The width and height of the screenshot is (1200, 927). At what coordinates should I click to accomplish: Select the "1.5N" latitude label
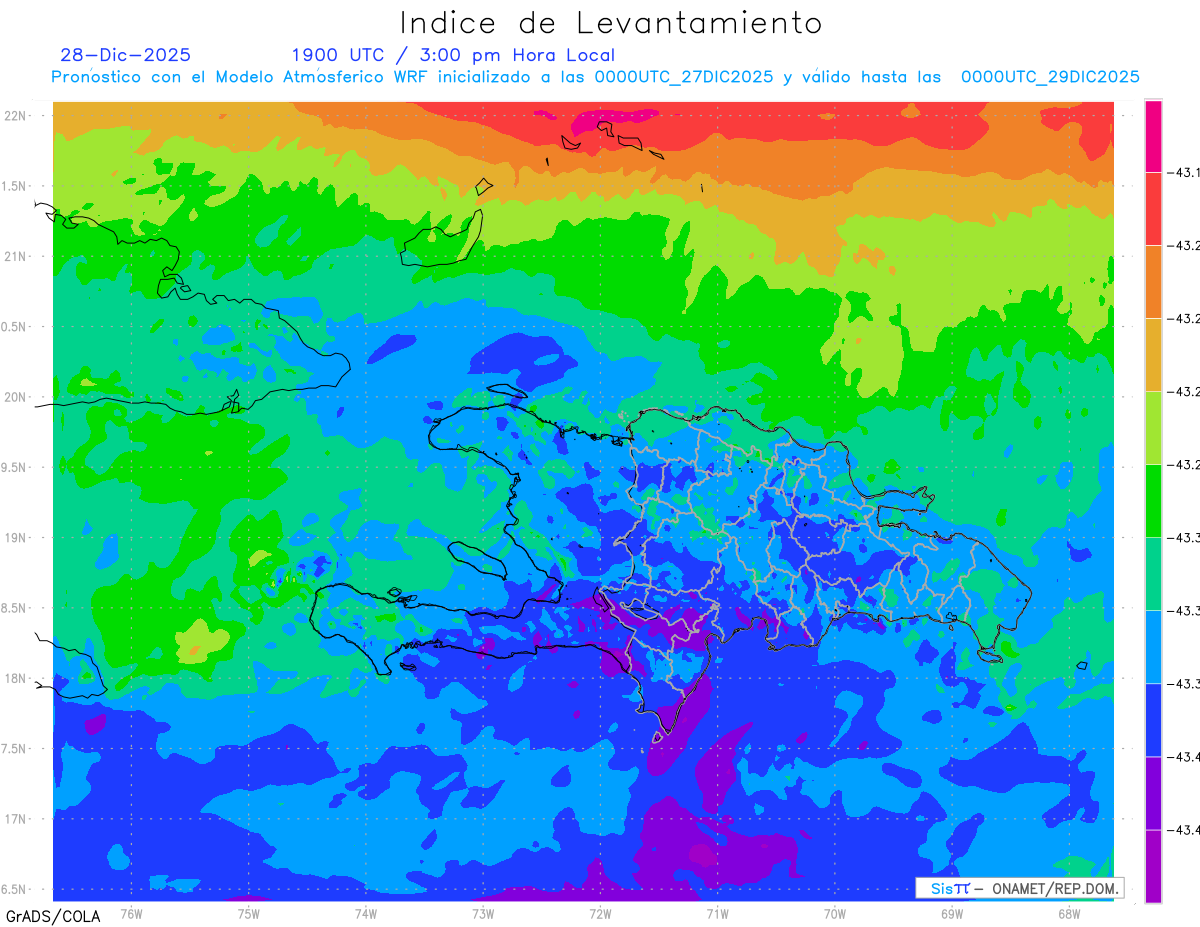click(14, 186)
